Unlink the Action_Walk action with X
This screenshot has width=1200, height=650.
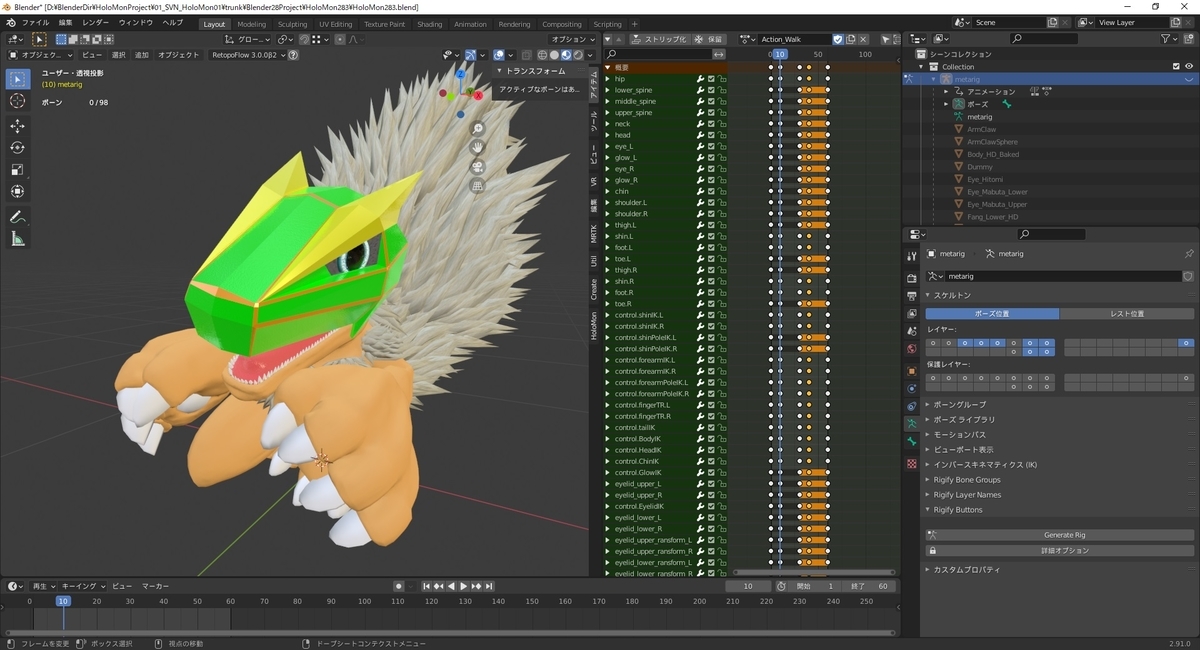coord(863,39)
